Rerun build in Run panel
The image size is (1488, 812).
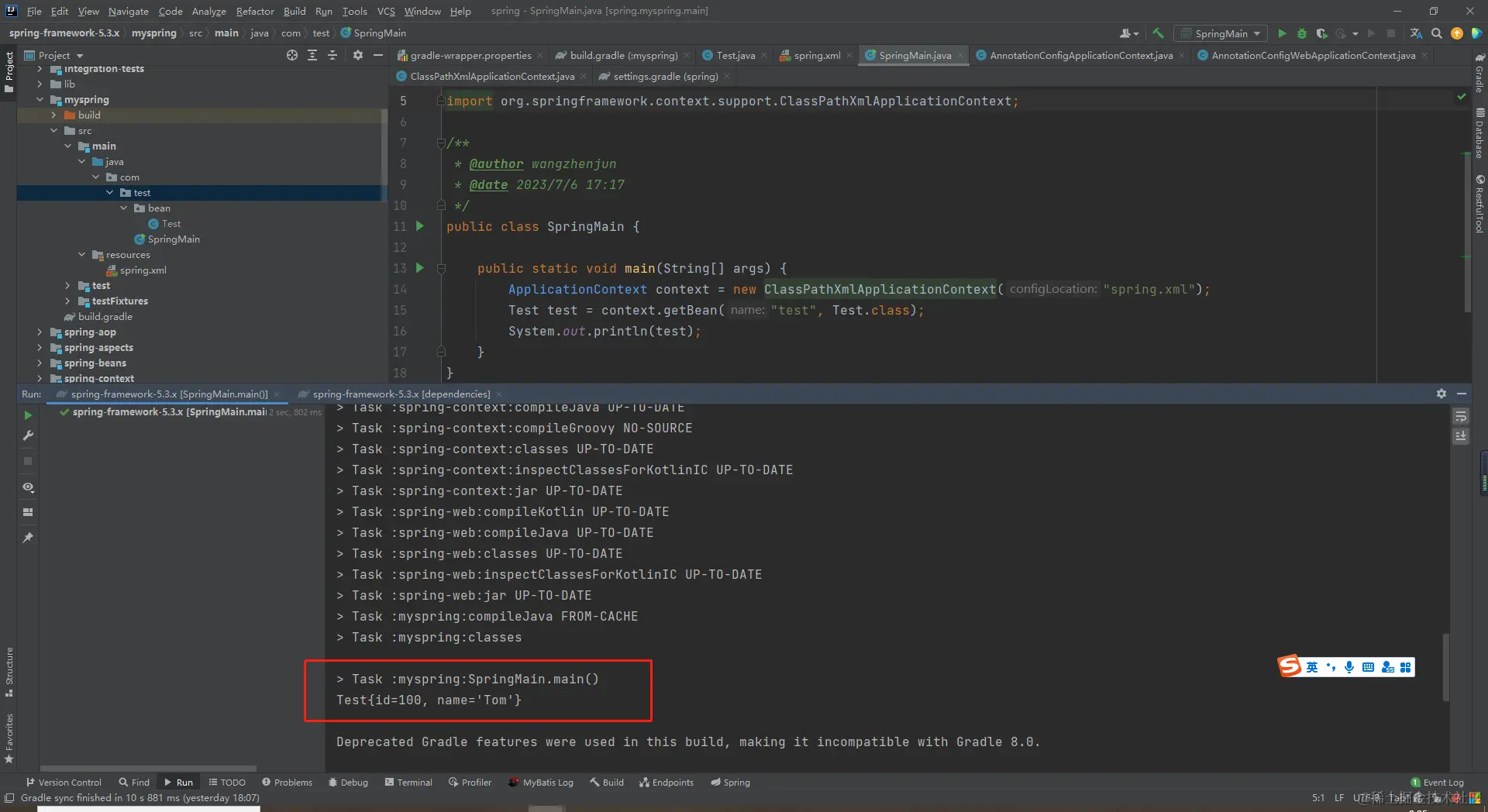(28, 415)
